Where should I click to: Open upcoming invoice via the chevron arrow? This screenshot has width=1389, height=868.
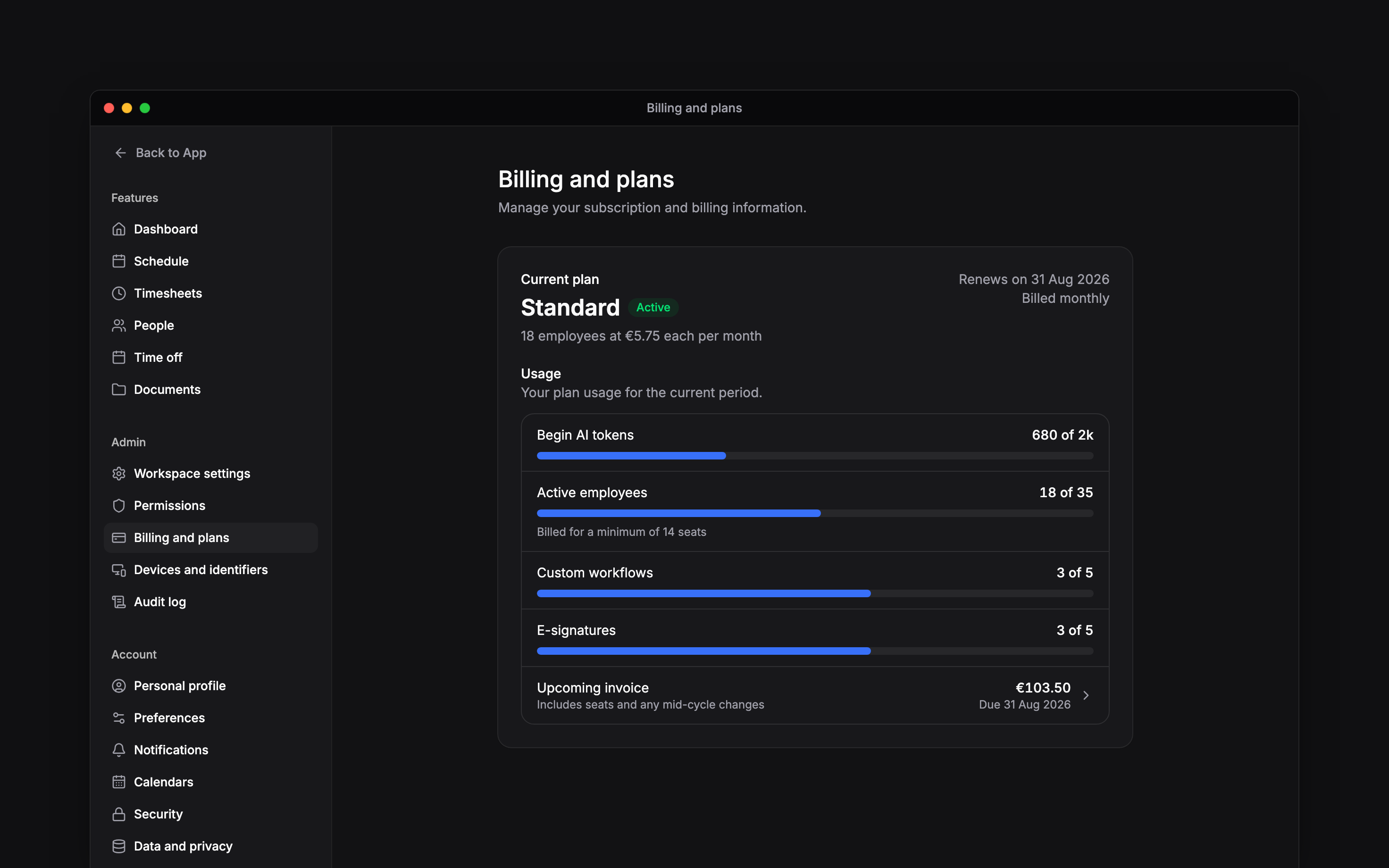coord(1086,695)
